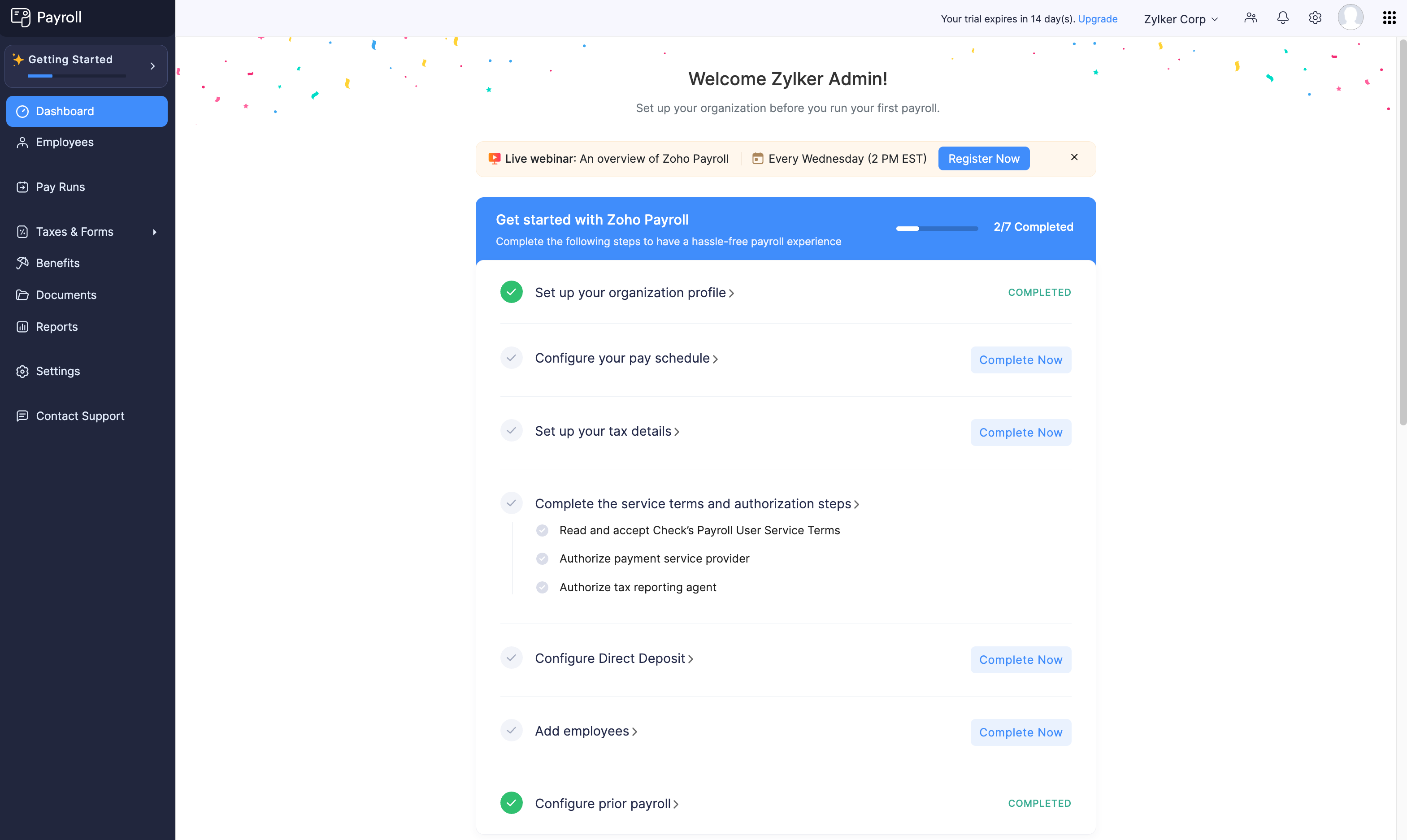Mark Configure your pay schedule as done

511,358
